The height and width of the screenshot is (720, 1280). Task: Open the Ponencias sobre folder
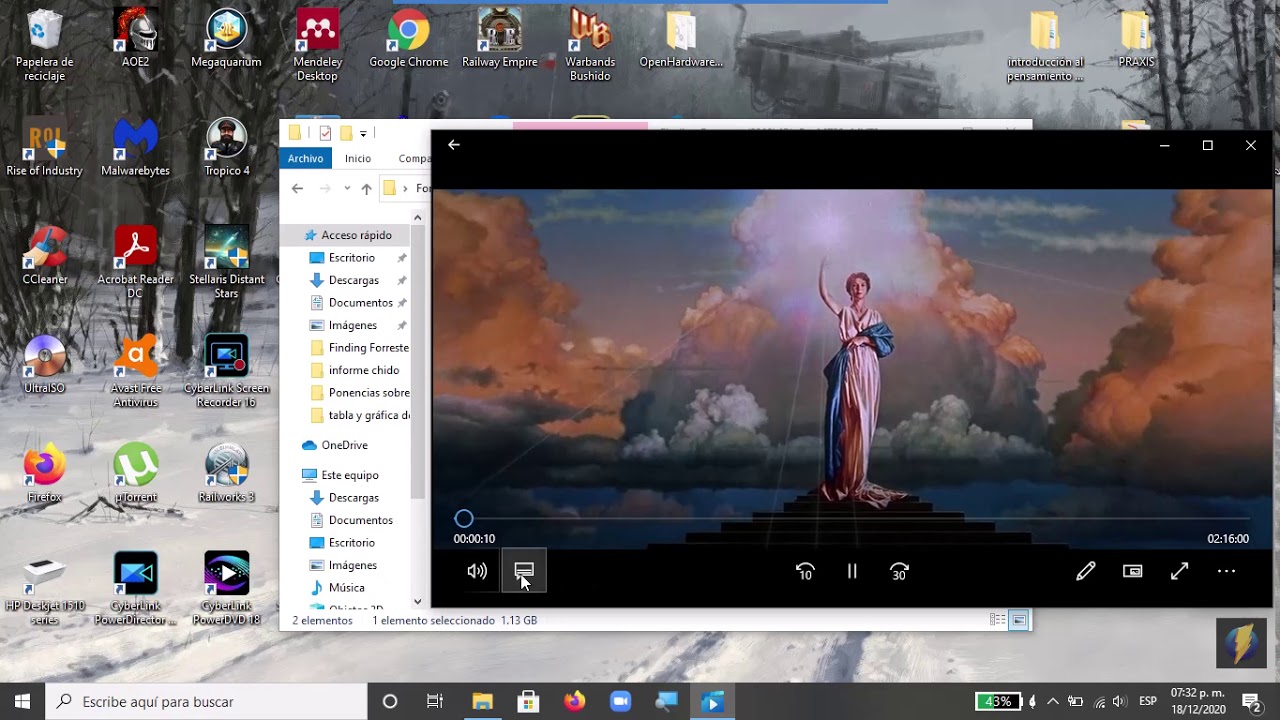pos(369,393)
